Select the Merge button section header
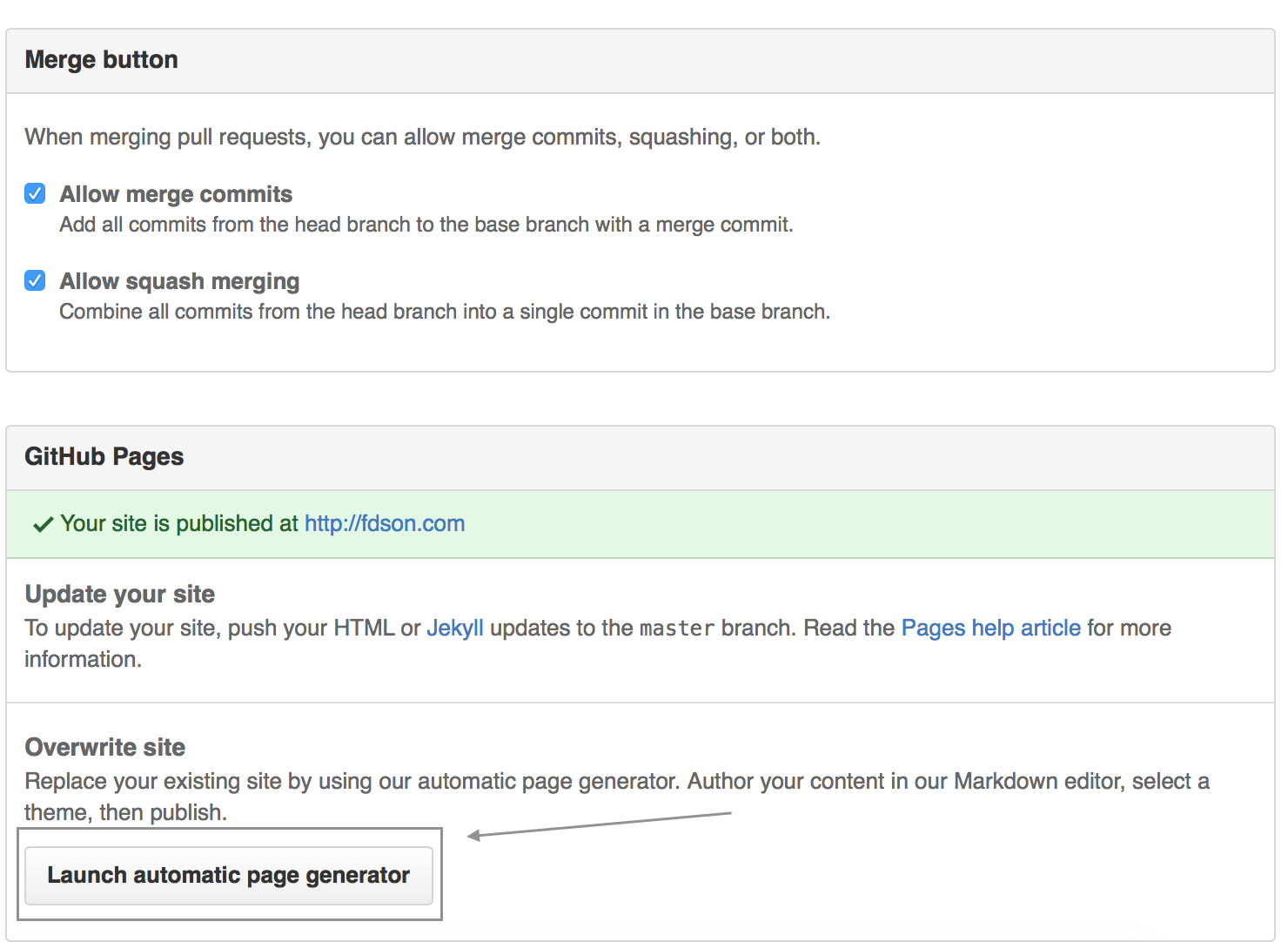 point(102,60)
